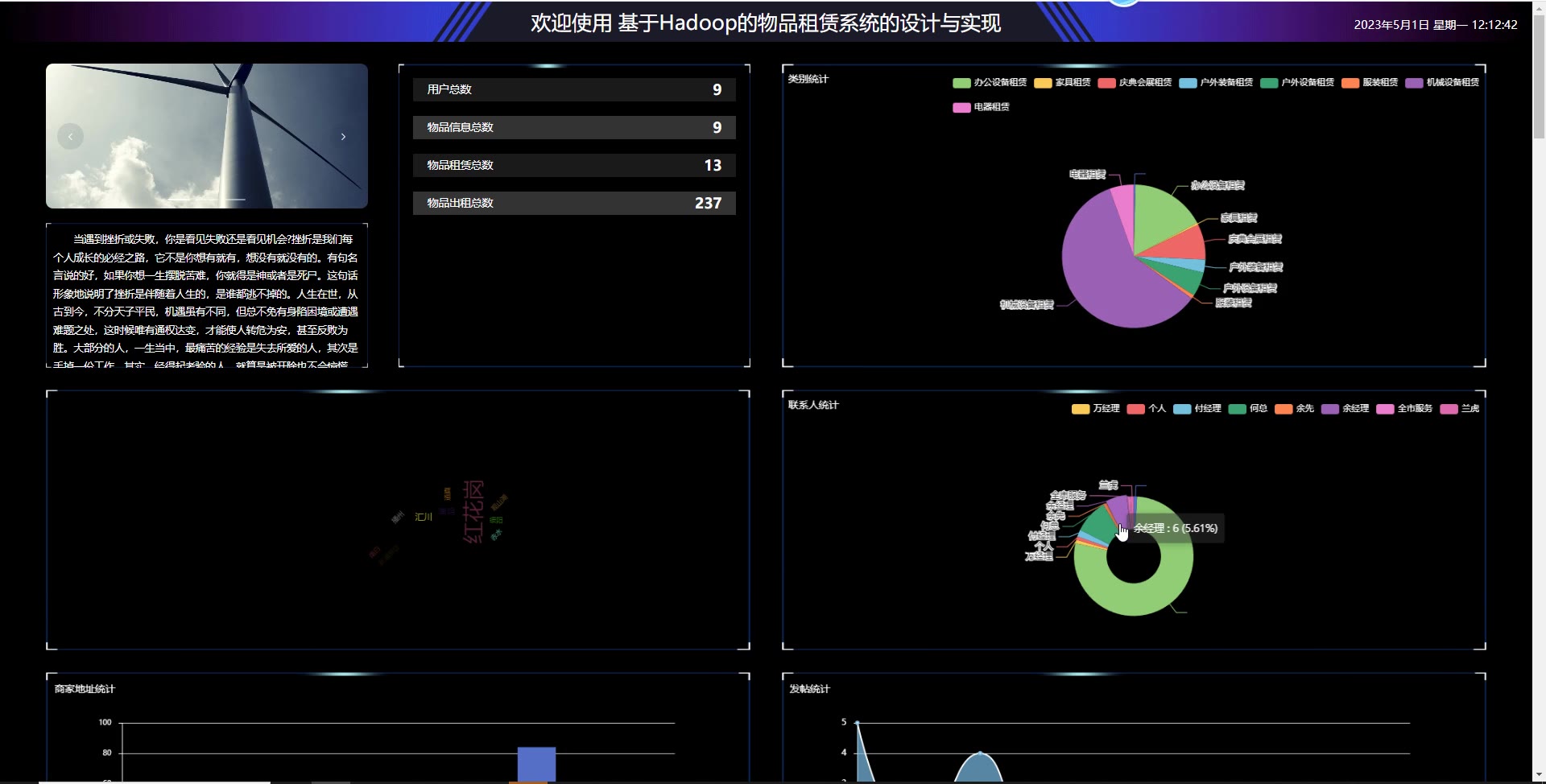Toggle 兰虎 legend item
This screenshot has width=1546, height=784.
click(1460, 409)
